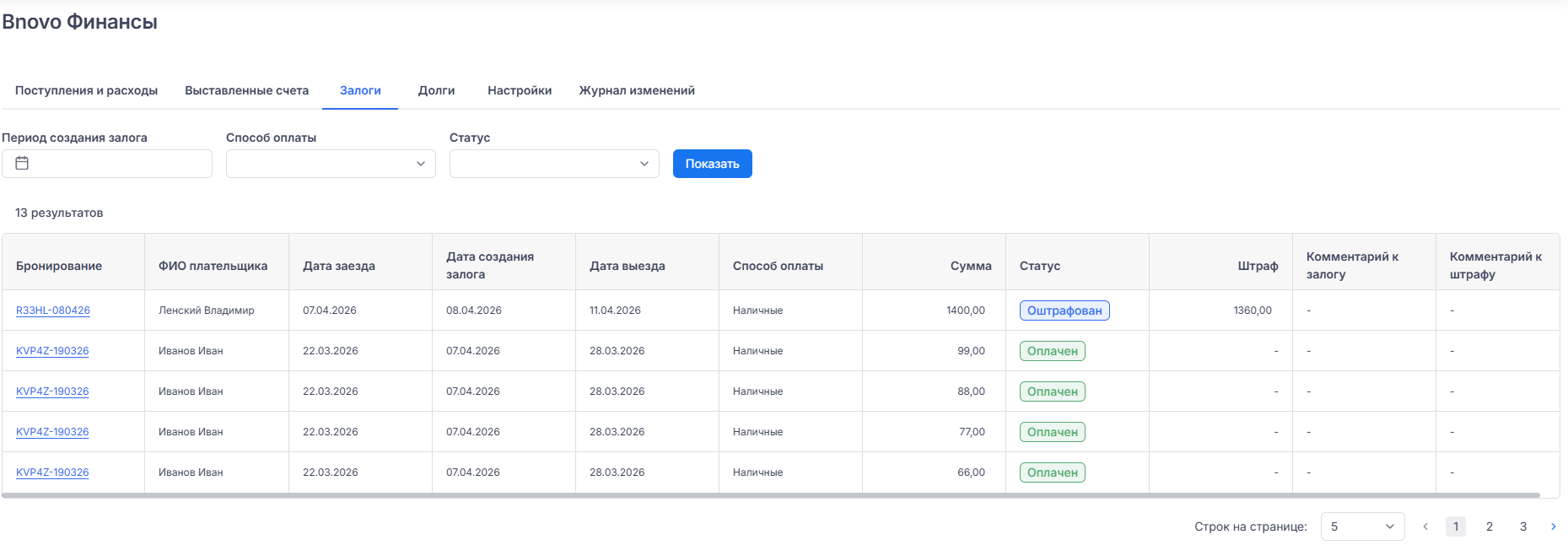
Task: Click the previous page arrow
Action: [1425, 526]
